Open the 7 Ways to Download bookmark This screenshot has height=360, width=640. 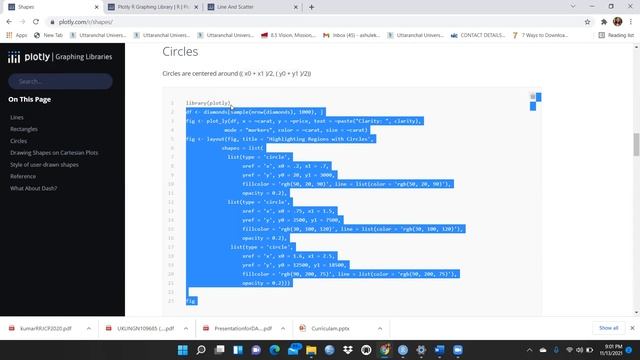click(x=540, y=36)
